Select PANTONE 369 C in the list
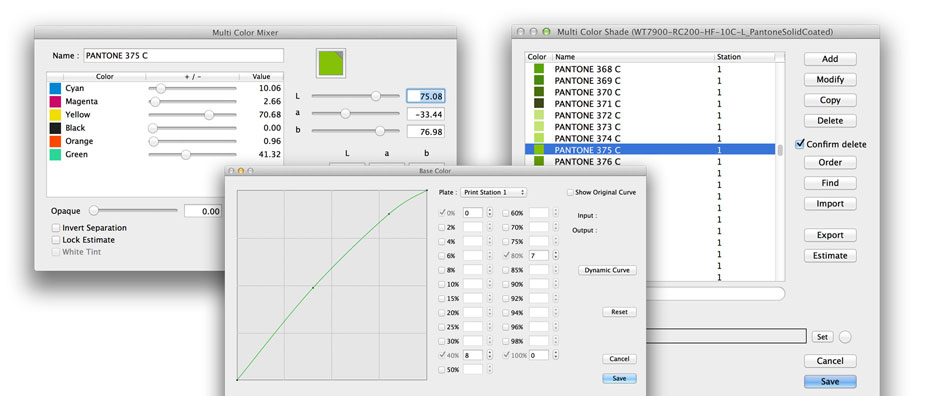 [x=650, y=80]
